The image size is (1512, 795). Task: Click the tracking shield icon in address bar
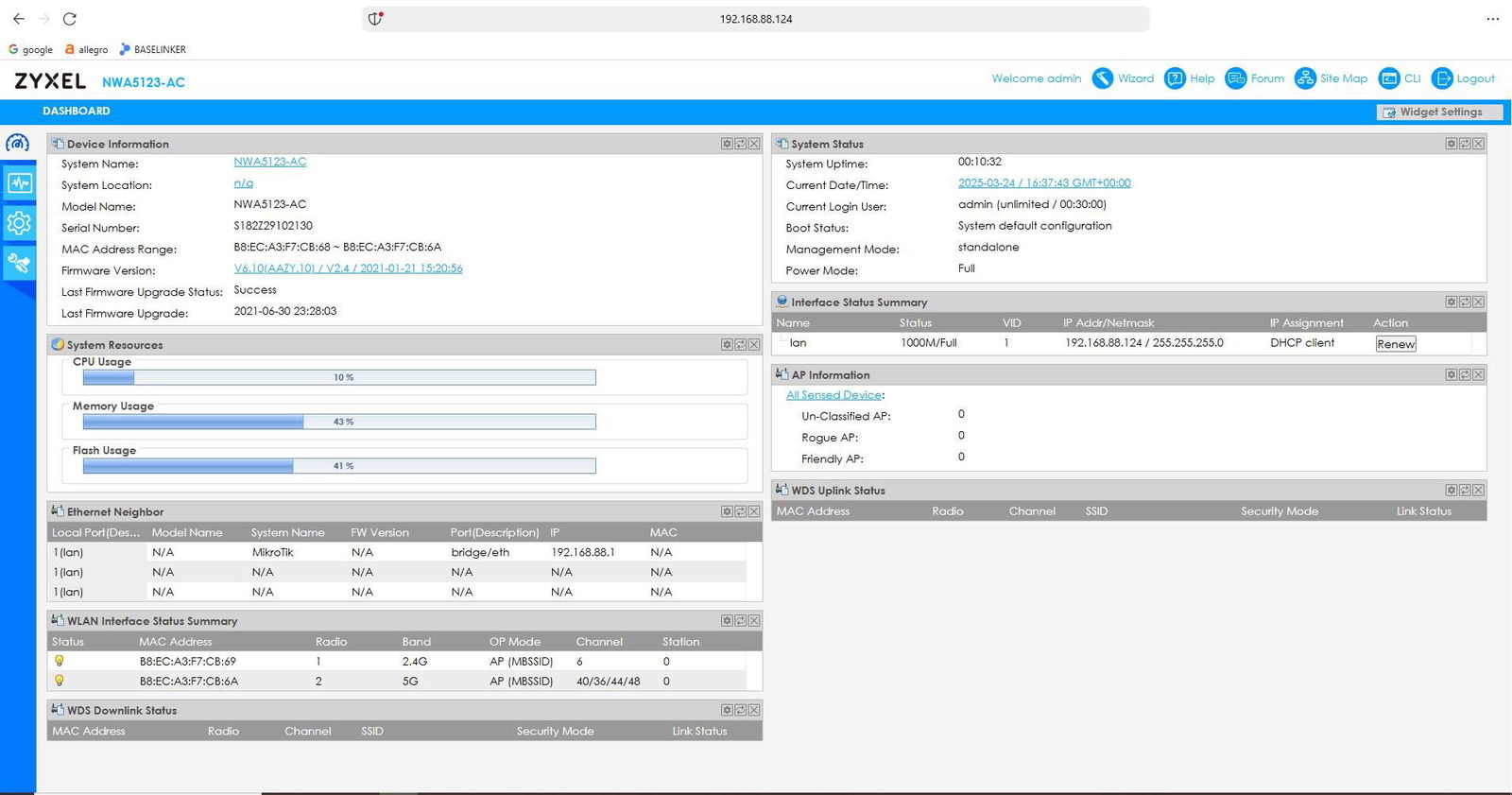point(375,19)
